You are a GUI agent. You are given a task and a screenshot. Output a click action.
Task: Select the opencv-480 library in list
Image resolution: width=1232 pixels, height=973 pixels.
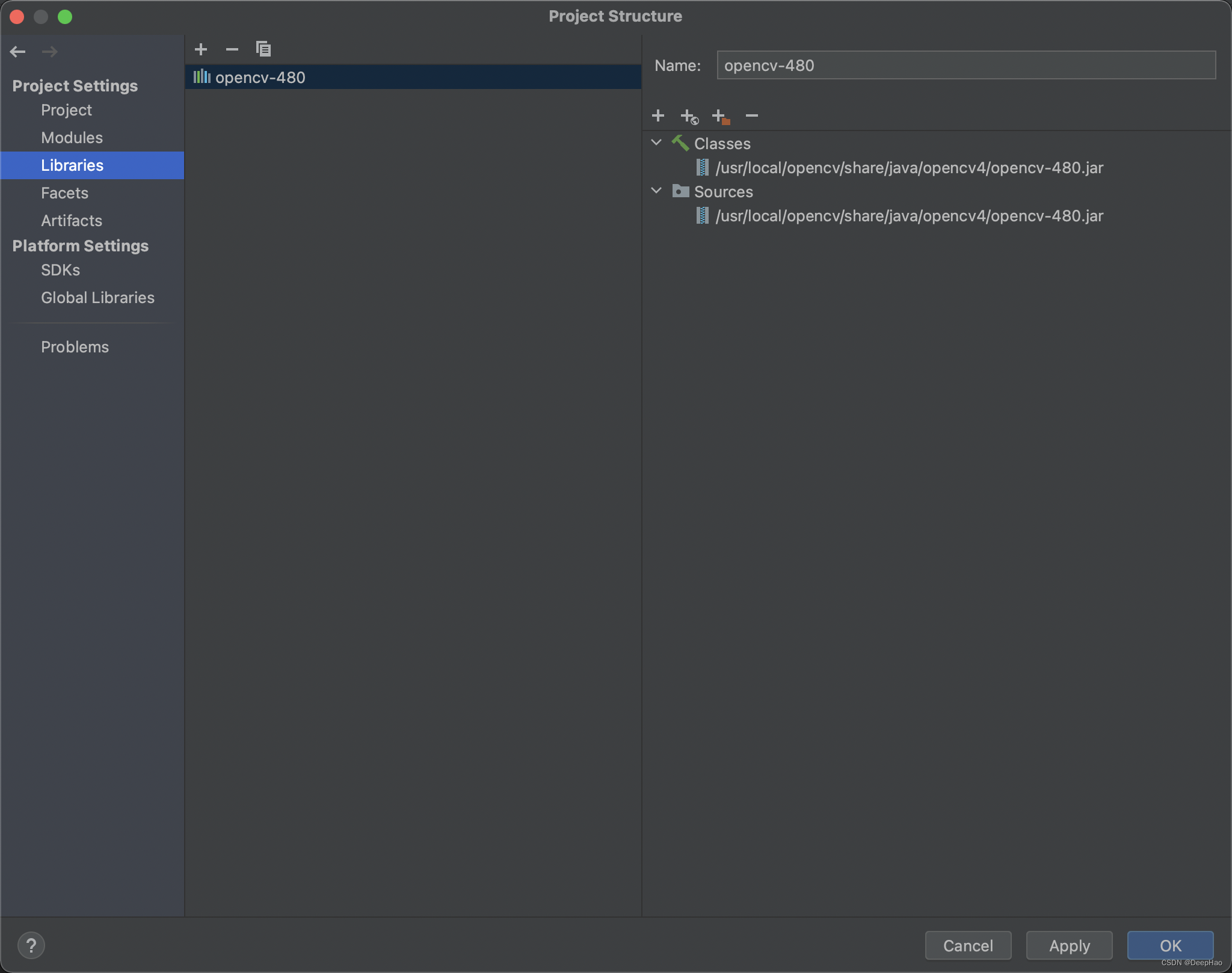(413, 77)
